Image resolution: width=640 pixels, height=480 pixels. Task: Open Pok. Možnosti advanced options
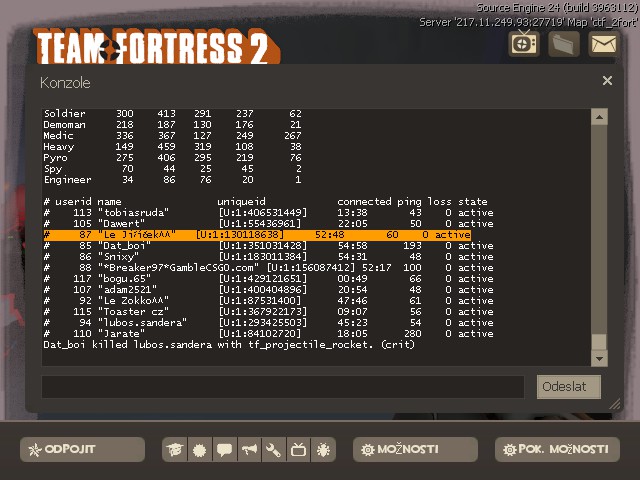[x=558, y=449]
